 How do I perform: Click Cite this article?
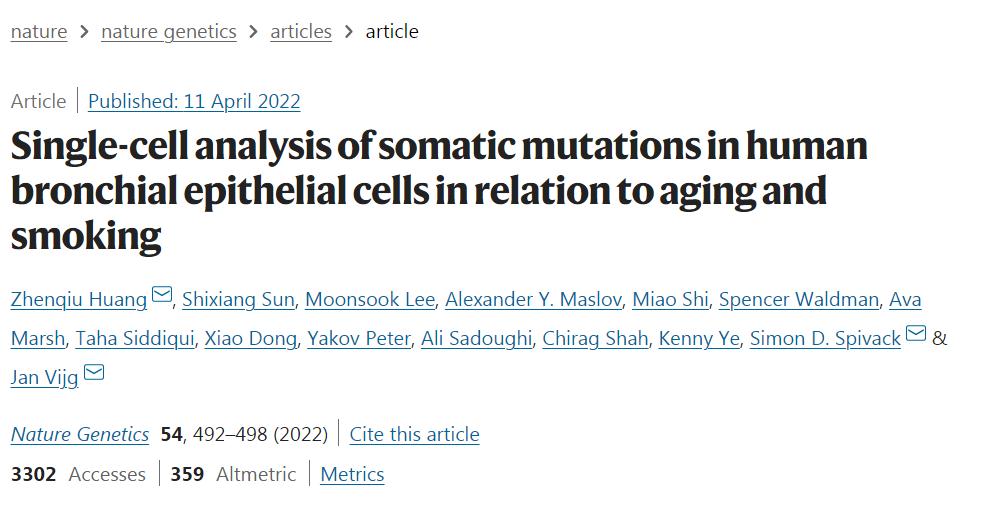[x=414, y=434]
